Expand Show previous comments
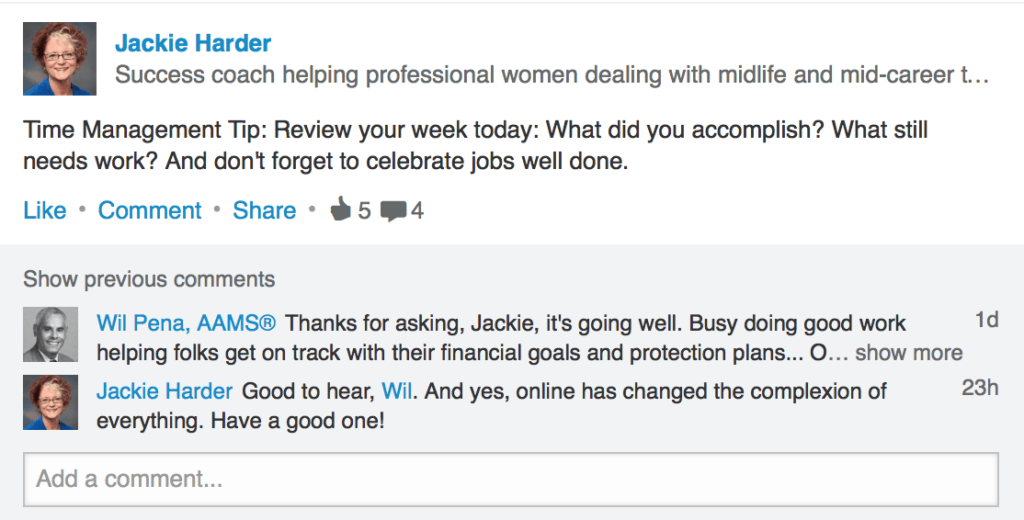 pos(149,279)
